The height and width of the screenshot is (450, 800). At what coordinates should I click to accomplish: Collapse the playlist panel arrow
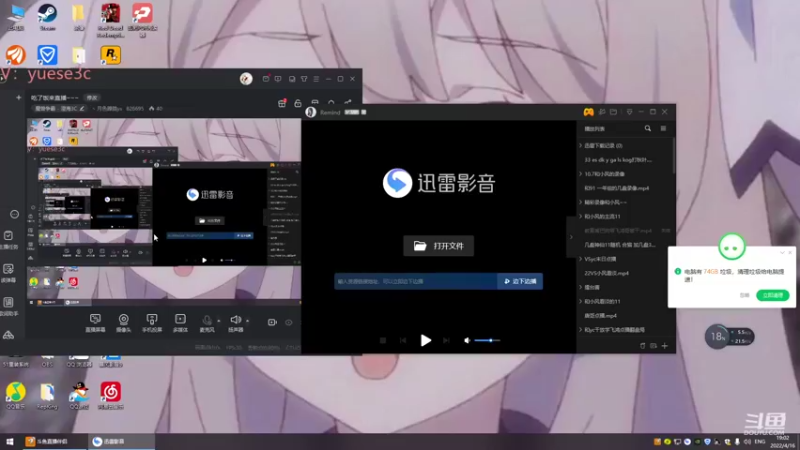point(571,237)
